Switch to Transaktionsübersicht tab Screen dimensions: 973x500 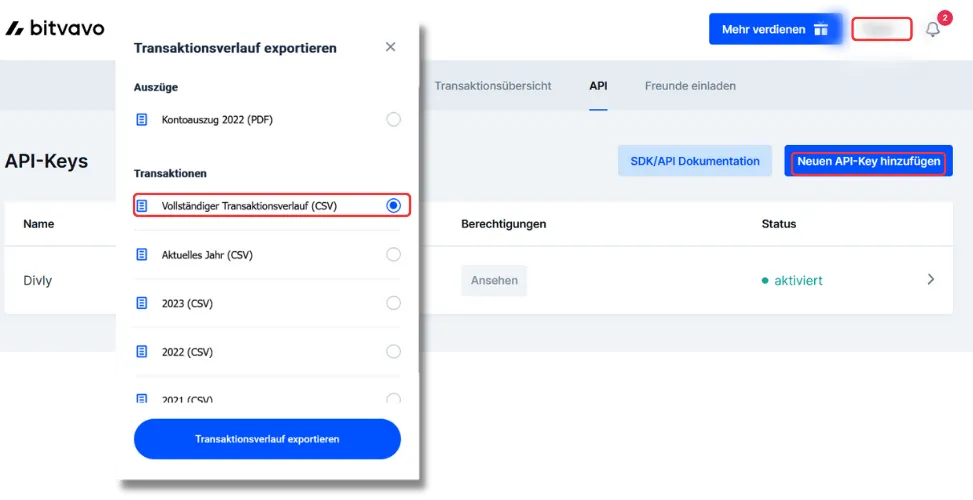[x=492, y=86]
